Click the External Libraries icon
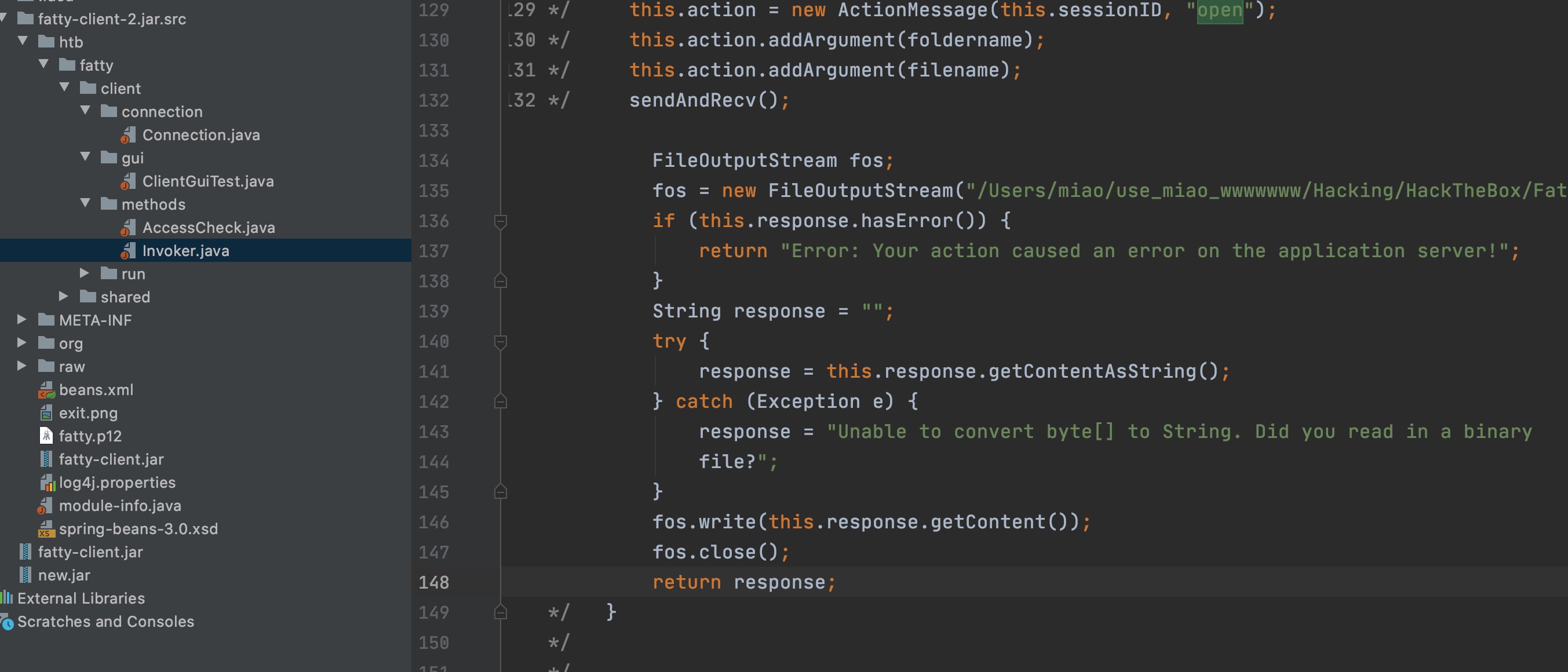Image resolution: width=1568 pixels, height=672 pixels. click(x=8, y=598)
